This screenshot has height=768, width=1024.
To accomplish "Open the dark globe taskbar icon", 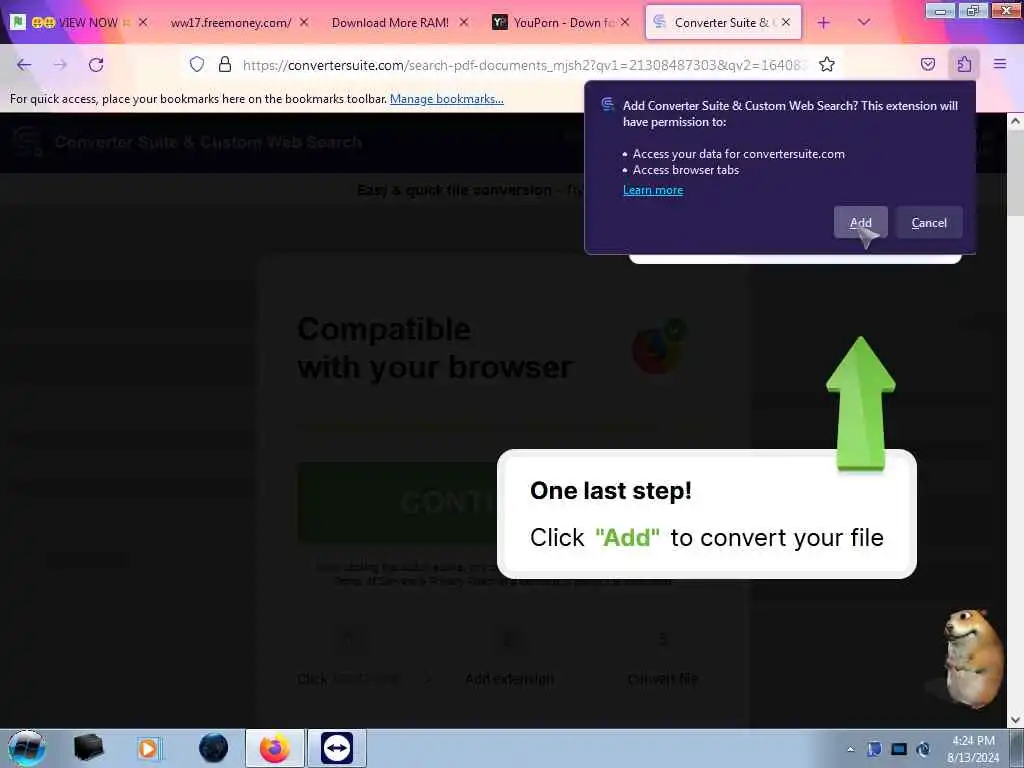I will click(x=213, y=748).
